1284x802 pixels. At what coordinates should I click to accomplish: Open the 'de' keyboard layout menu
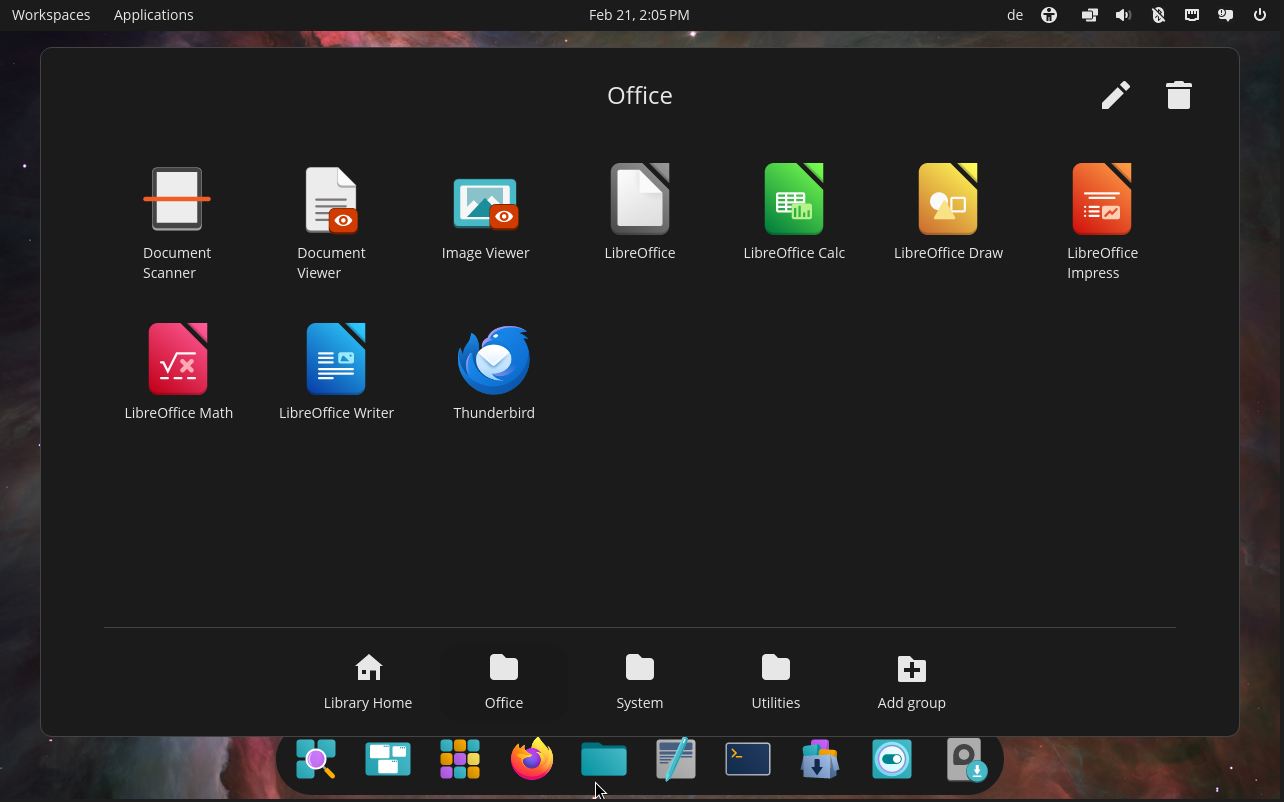coord(1015,15)
